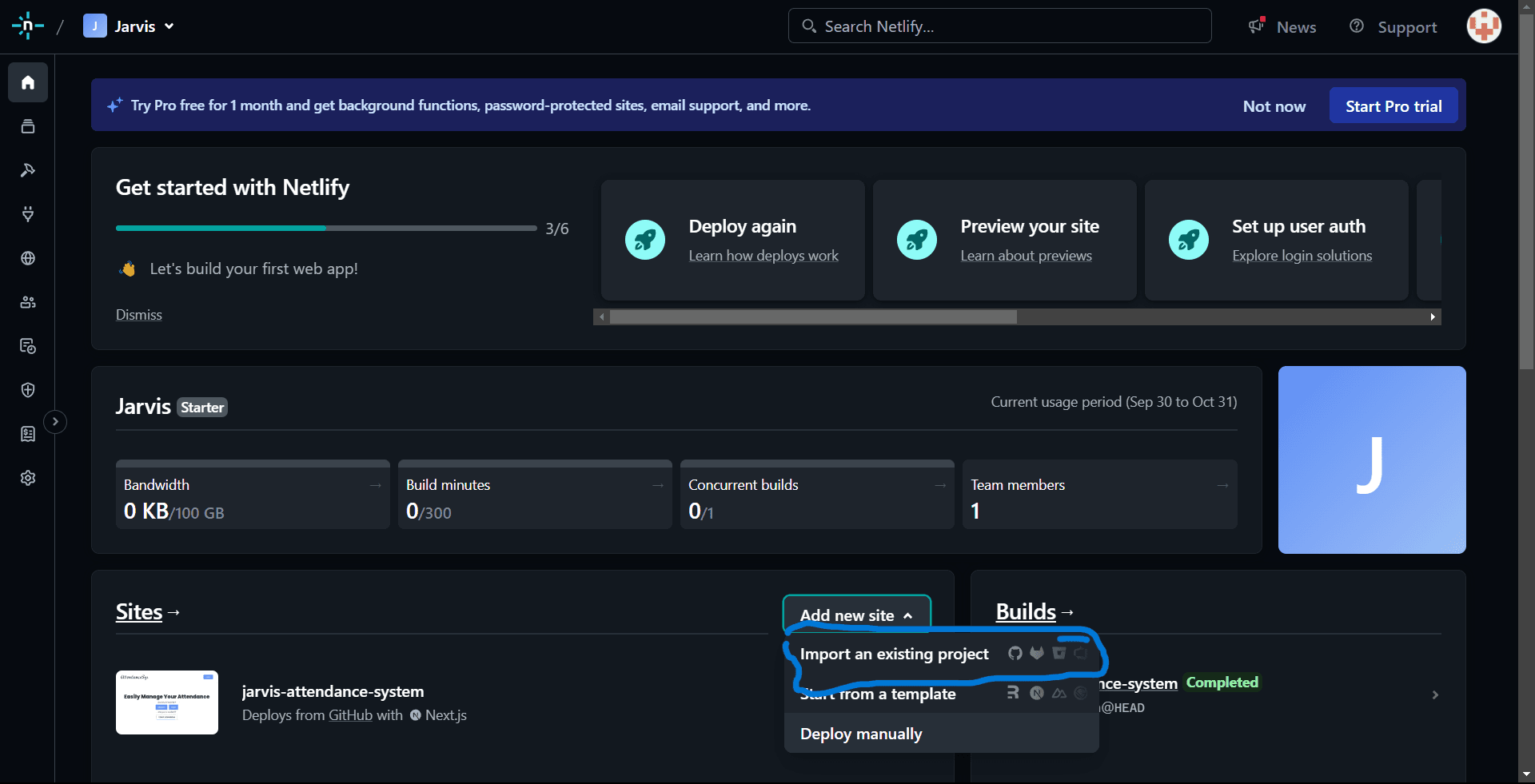Click the rocket icon on Set up user auth
Image resolution: width=1535 pixels, height=784 pixels.
pos(1189,240)
